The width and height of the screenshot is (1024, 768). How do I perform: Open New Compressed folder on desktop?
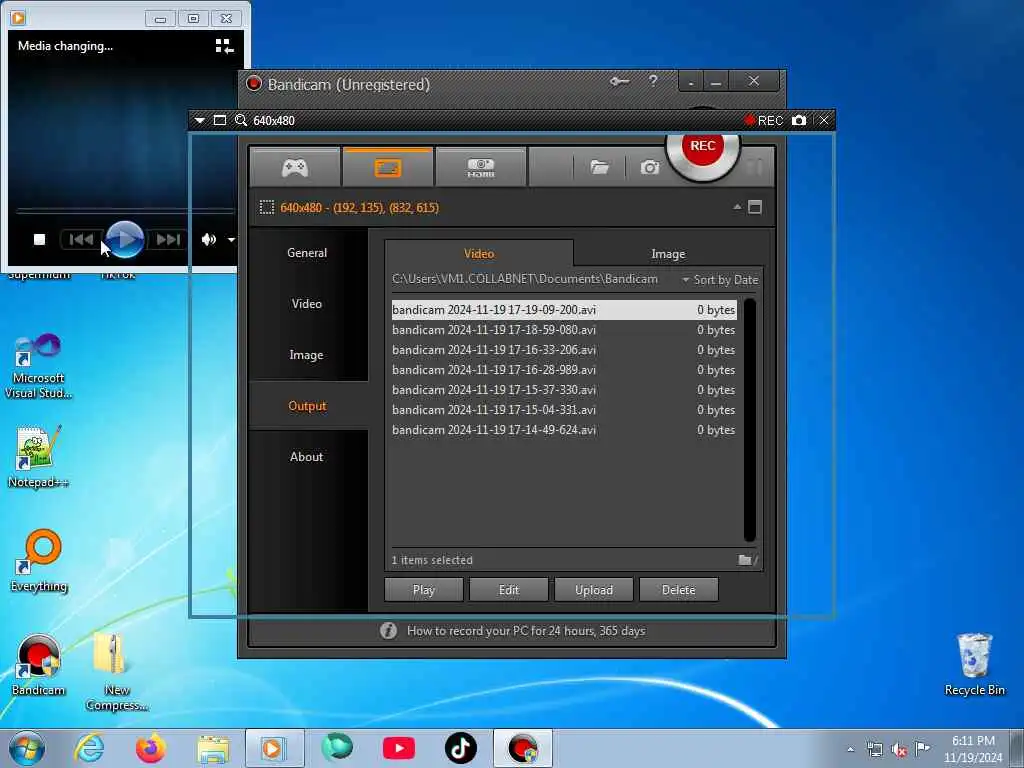click(x=117, y=671)
